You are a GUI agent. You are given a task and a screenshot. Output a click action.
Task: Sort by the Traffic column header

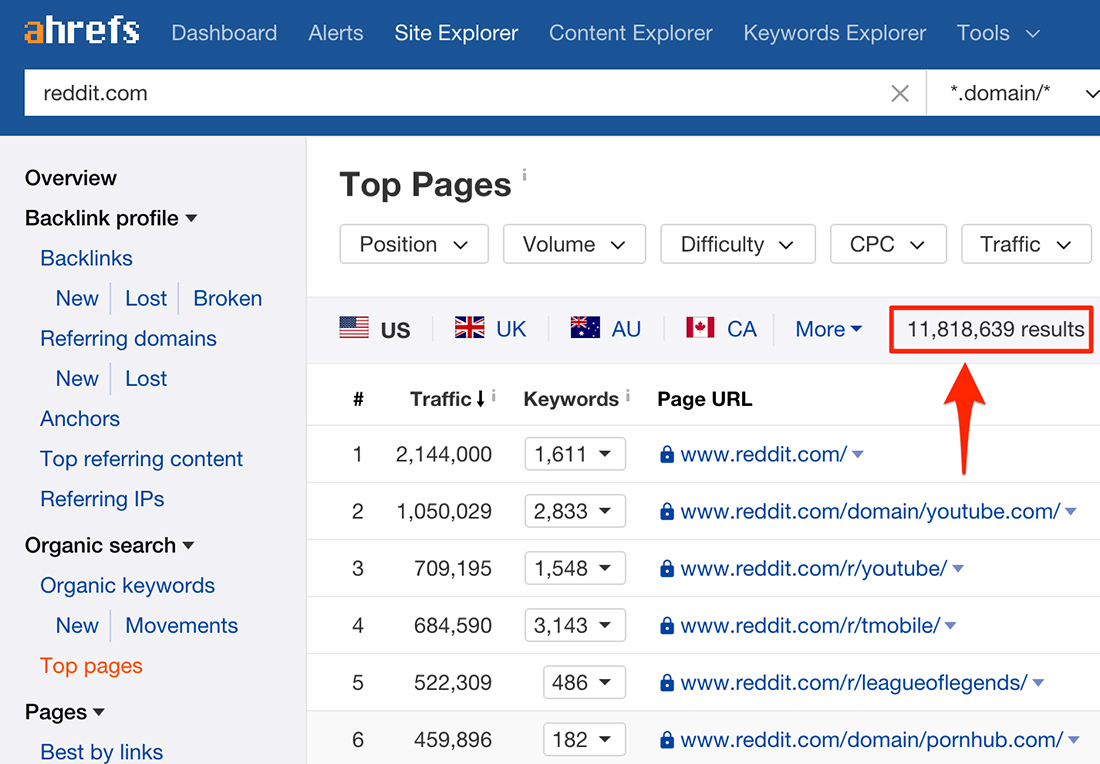pyautogui.click(x=448, y=399)
